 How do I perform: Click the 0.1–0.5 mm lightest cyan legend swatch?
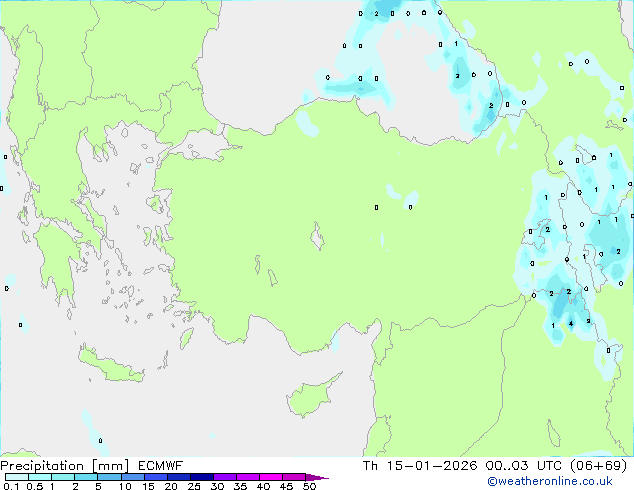pyautogui.click(x=17, y=477)
